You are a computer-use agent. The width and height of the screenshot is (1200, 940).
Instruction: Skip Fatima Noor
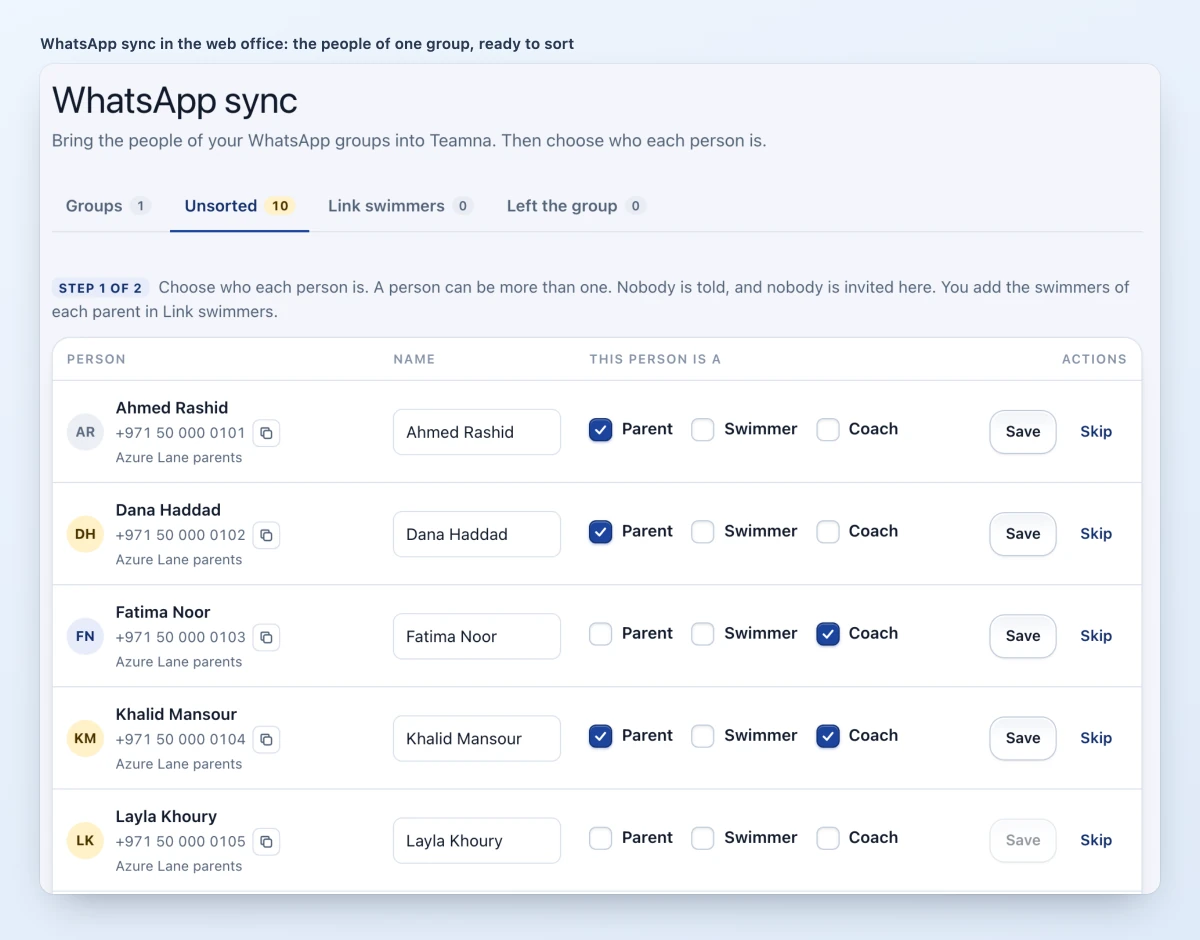(1096, 636)
